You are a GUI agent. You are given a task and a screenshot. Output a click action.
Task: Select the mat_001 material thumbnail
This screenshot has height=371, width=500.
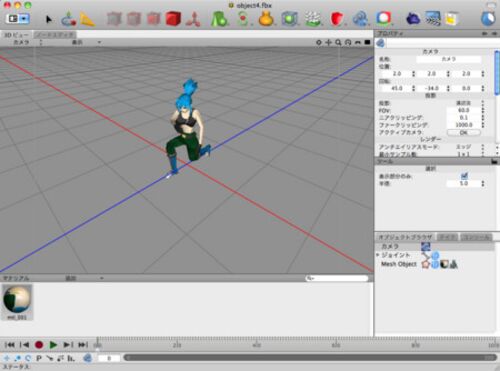tap(17, 302)
